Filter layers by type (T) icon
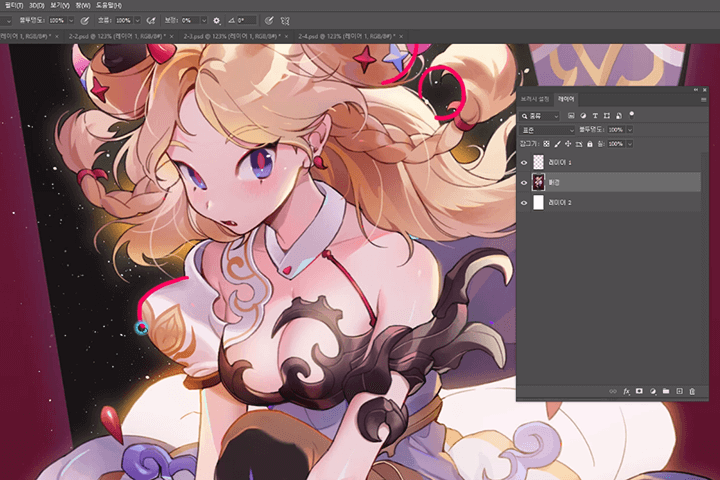720x480 pixels. point(595,116)
